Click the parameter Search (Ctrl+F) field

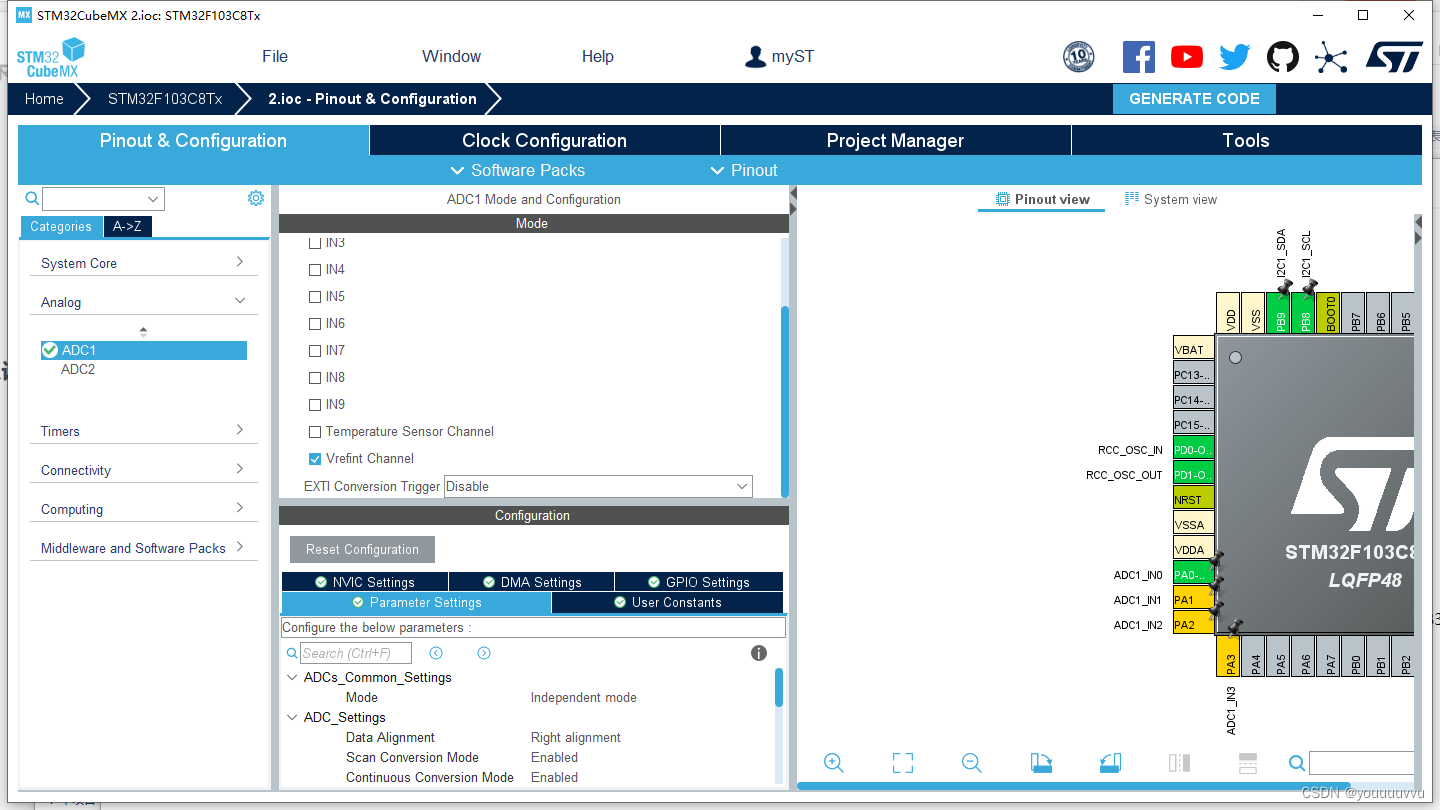pos(356,653)
